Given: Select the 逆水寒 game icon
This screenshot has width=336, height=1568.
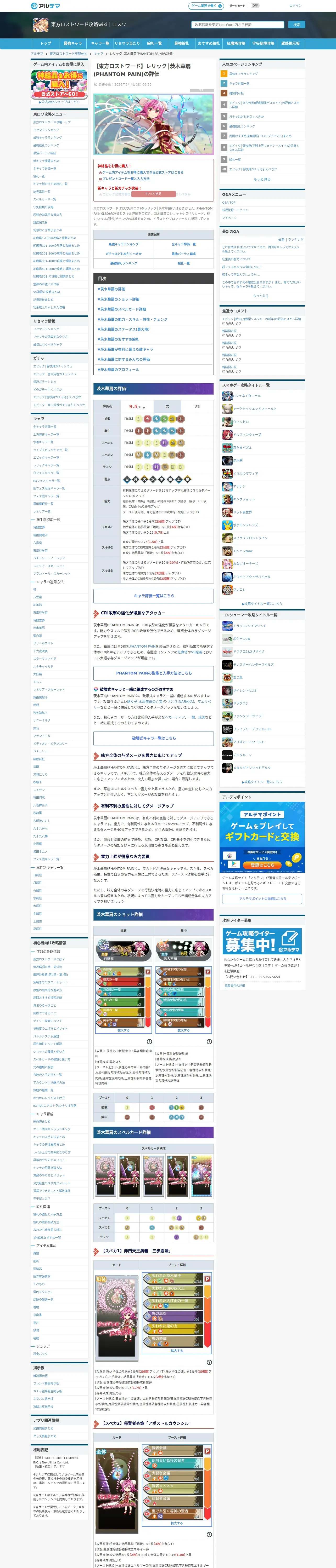Looking at the screenshot, I should [227, 460].
